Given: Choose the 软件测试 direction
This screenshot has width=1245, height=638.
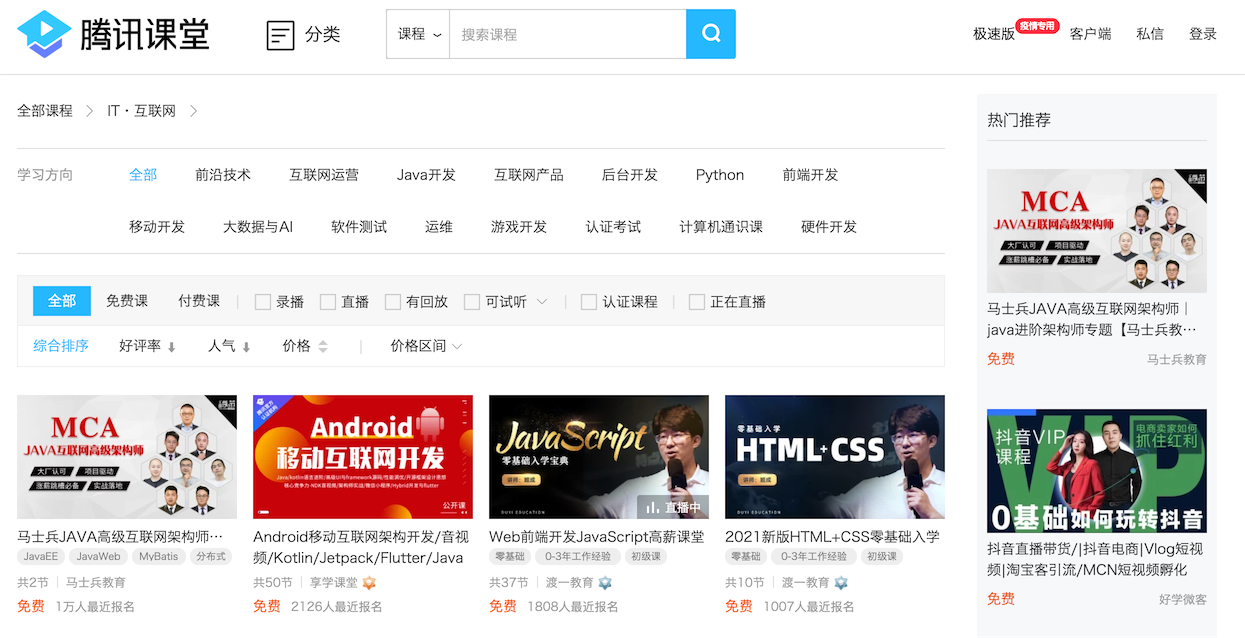Looking at the screenshot, I should click(x=359, y=227).
